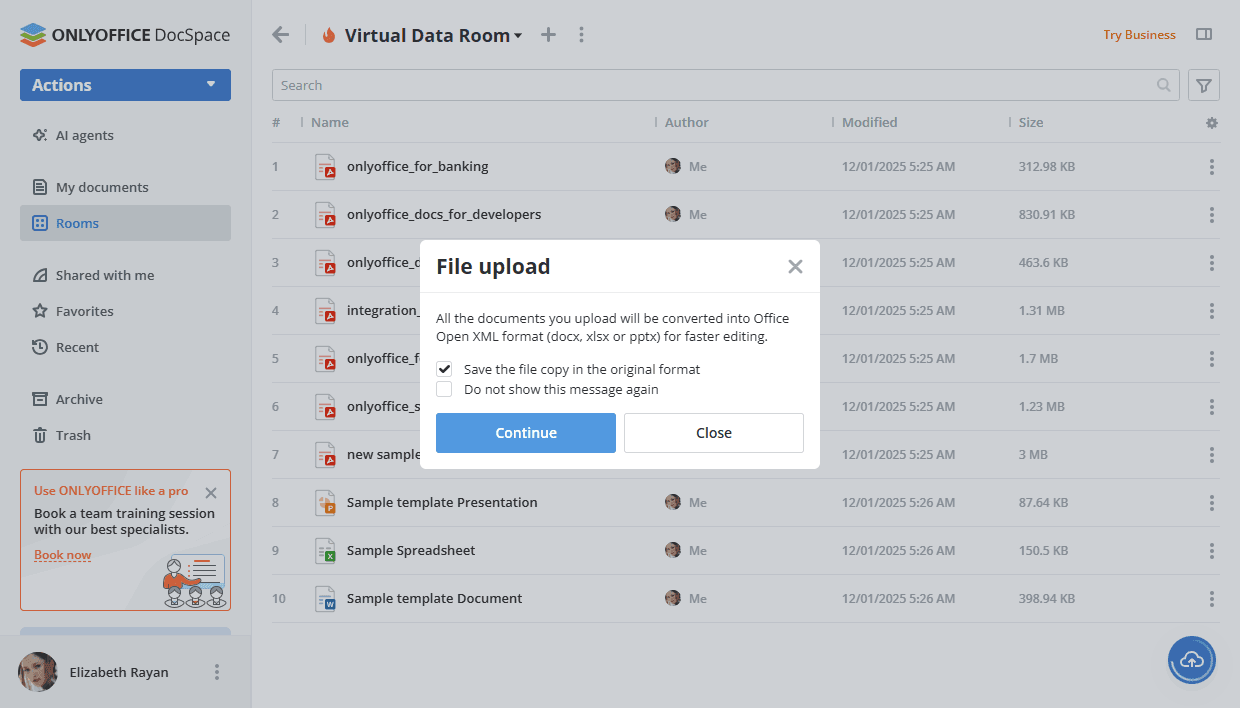Open the Actions dropdown button
The height and width of the screenshot is (708, 1240).
pos(125,85)
